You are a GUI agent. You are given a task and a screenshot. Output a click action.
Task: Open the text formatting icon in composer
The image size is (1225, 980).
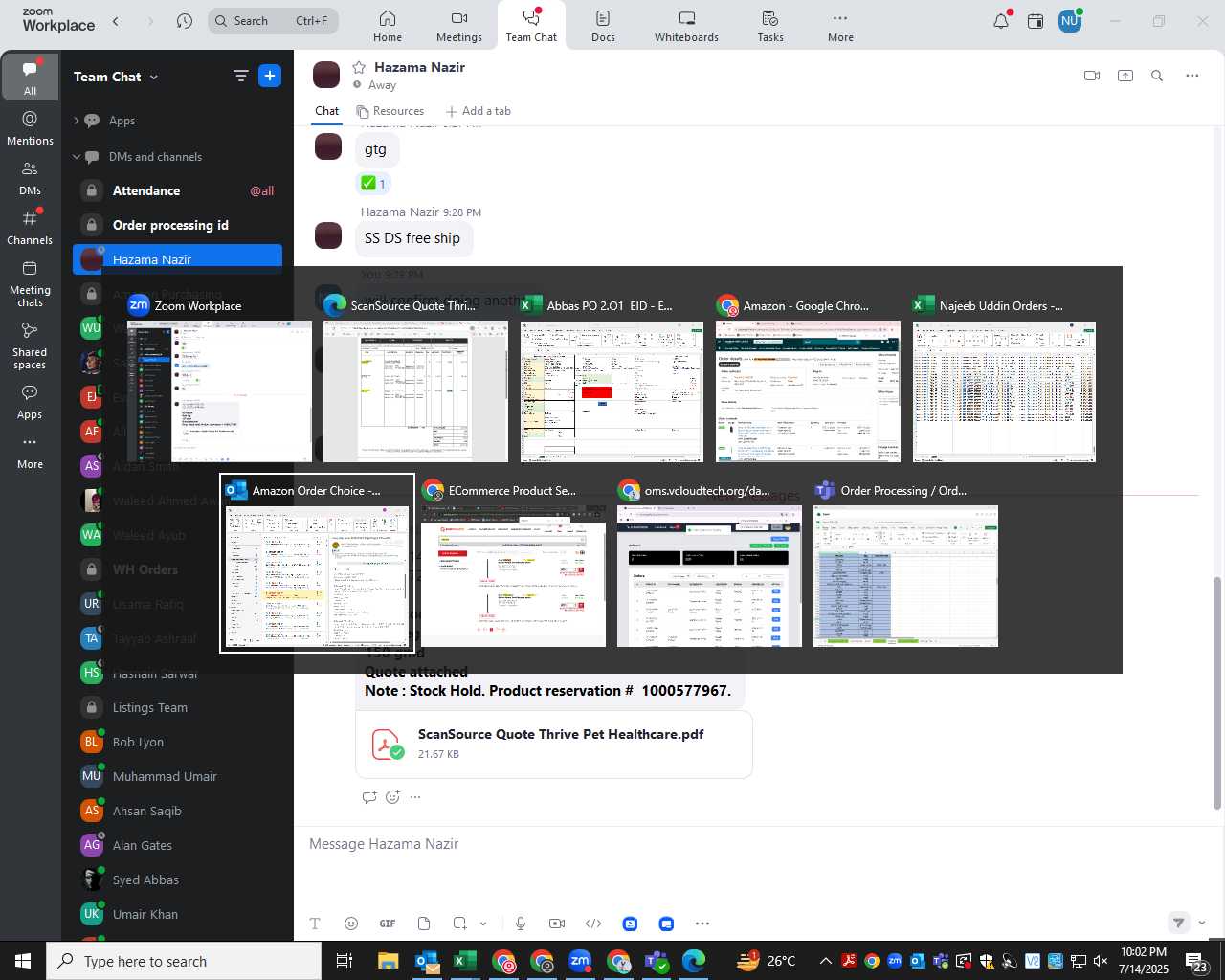[315, 924]
